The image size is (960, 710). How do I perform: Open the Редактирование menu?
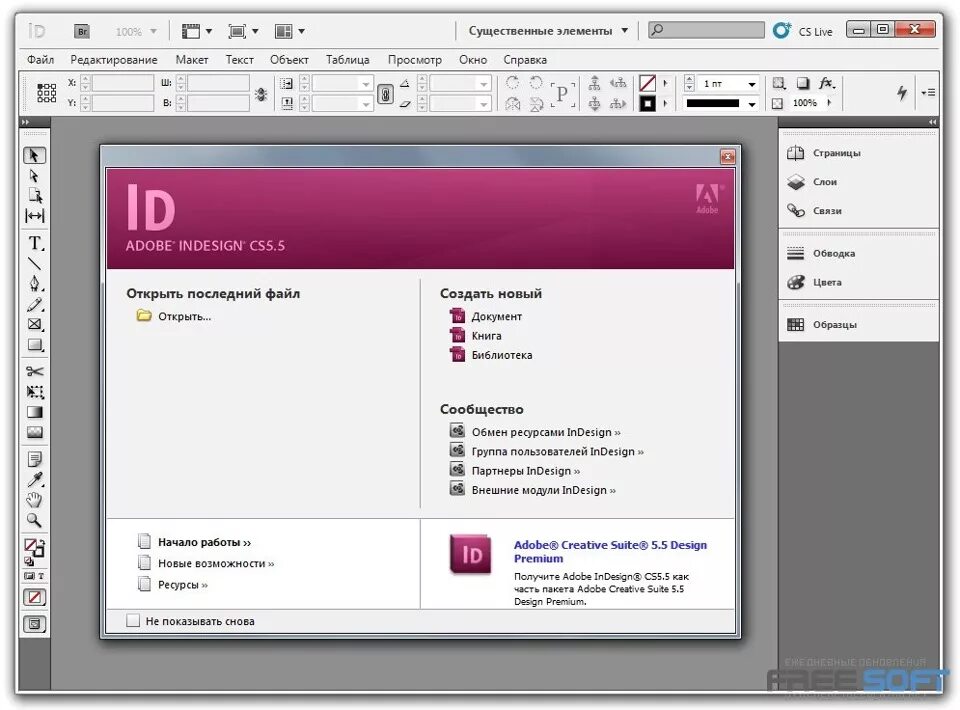pyautogui.click(x=114, y=60)
